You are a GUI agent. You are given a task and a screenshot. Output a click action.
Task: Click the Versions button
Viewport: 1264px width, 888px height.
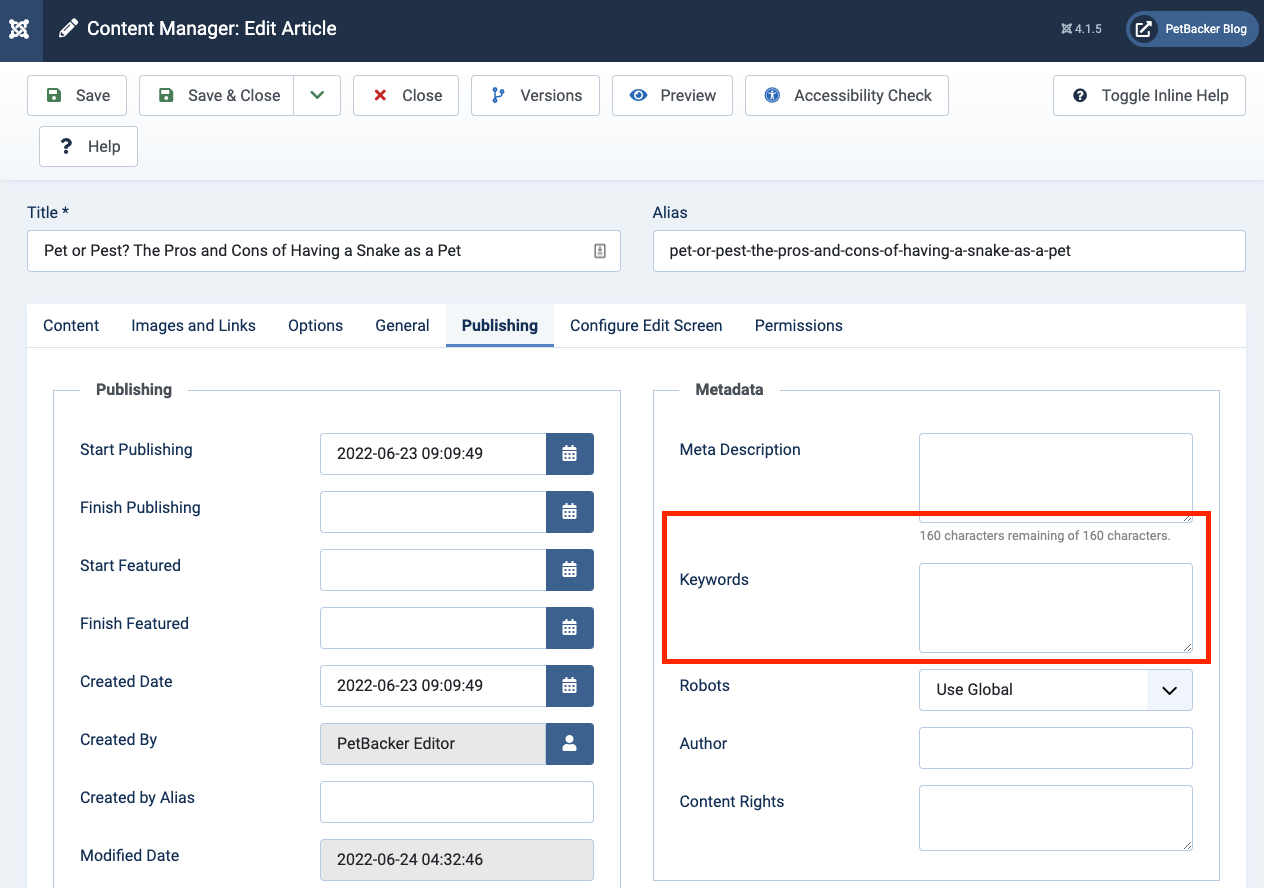536,95
